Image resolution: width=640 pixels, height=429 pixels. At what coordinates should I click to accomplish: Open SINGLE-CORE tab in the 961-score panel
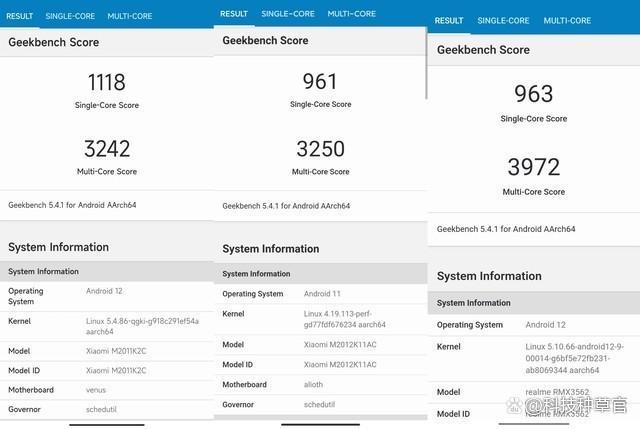tap(288, 14)
